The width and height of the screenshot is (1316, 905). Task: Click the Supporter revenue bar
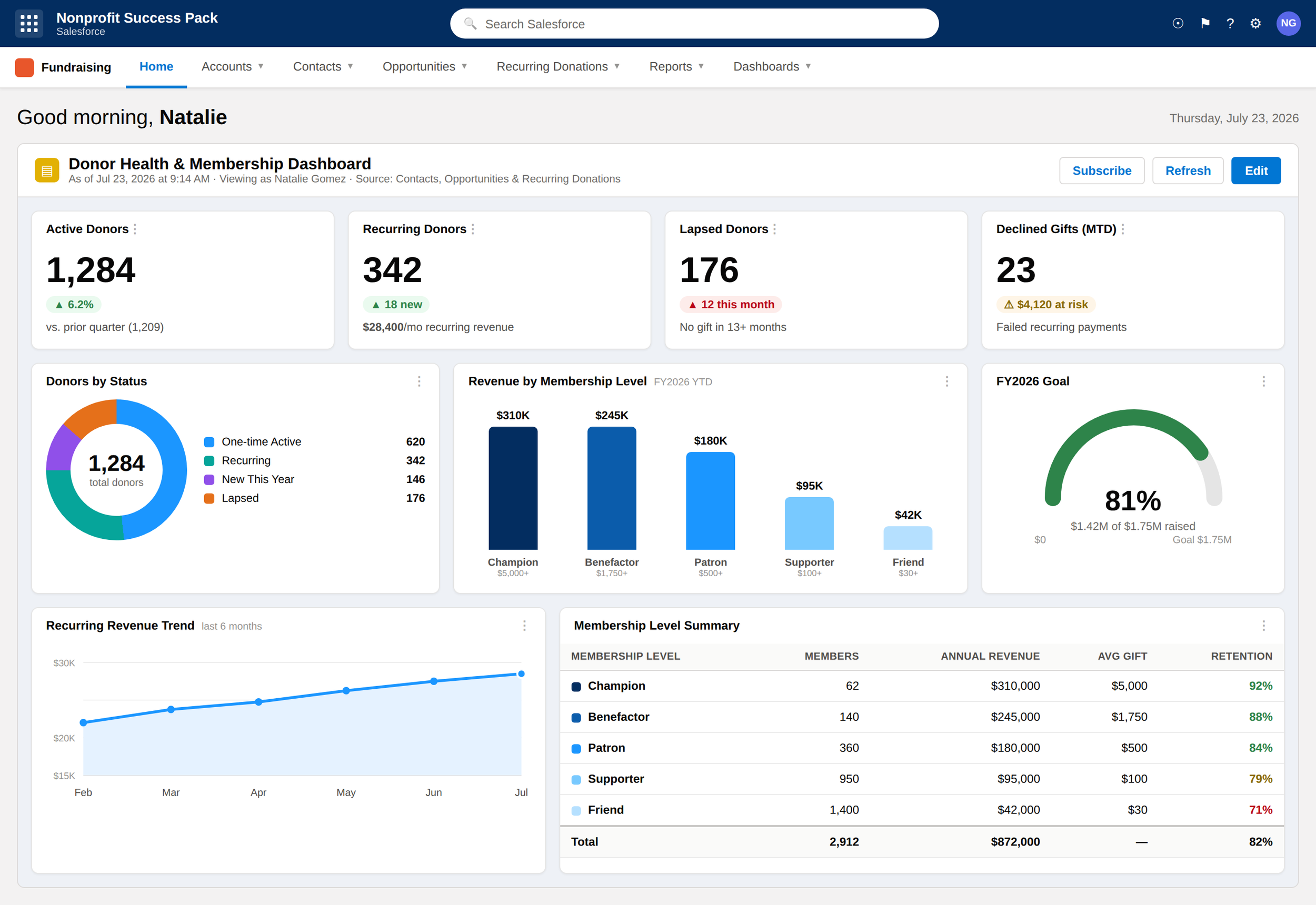[809, 524]
